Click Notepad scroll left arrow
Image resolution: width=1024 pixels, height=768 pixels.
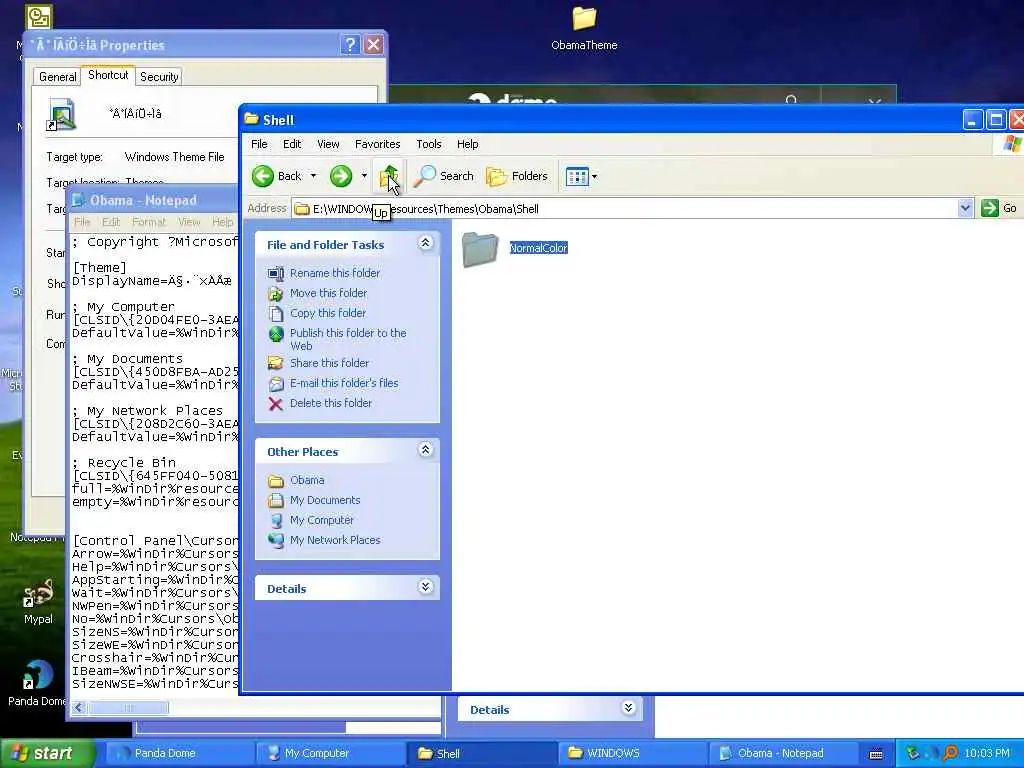79,708
